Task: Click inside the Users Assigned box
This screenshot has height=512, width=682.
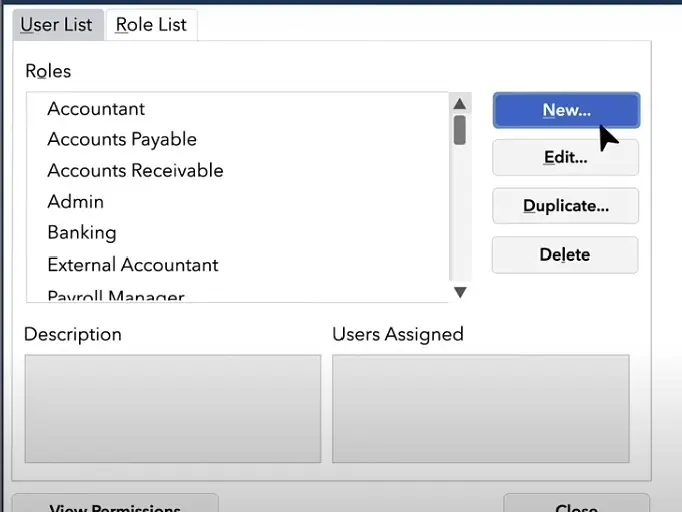Action: coord(480,408)
